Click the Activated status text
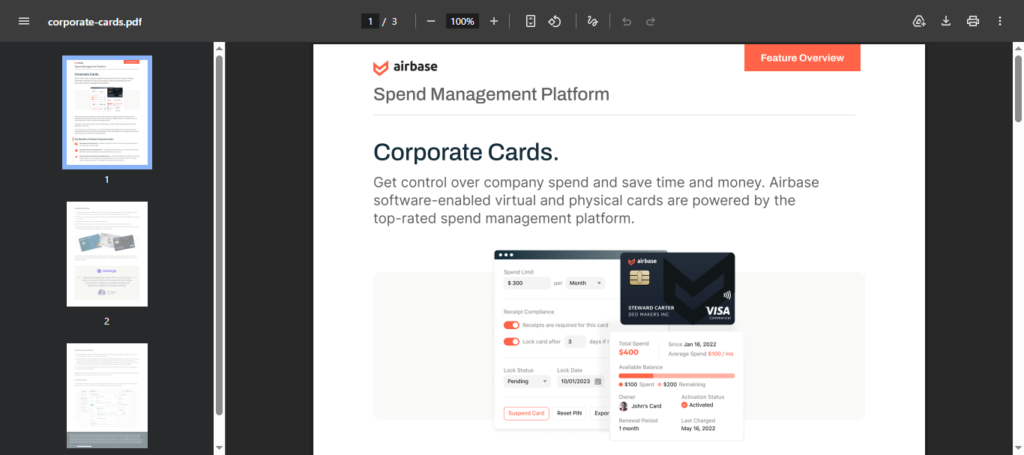1024x455 pixels. 701,405
